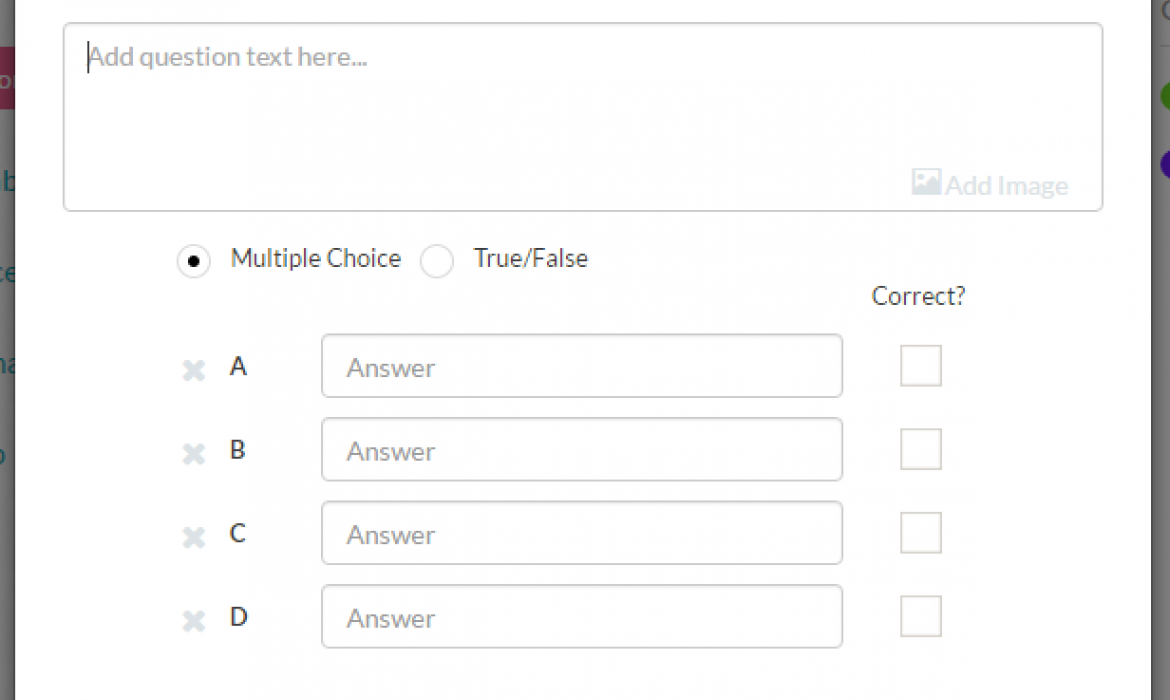The height and width of the screenshot is (700, 1170).
Task: Click the Add Image text link
Action: tap(1006, 186)
